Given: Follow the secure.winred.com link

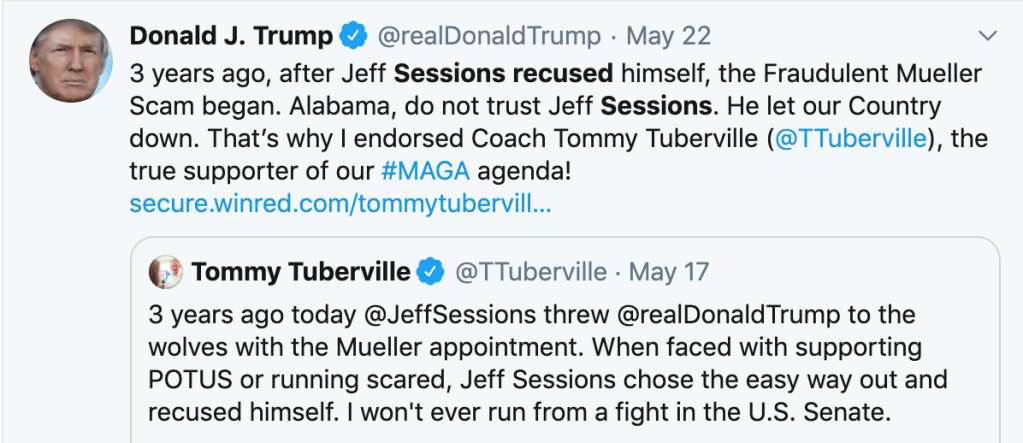Looking at the screenshot, I should tap(340, 204).
